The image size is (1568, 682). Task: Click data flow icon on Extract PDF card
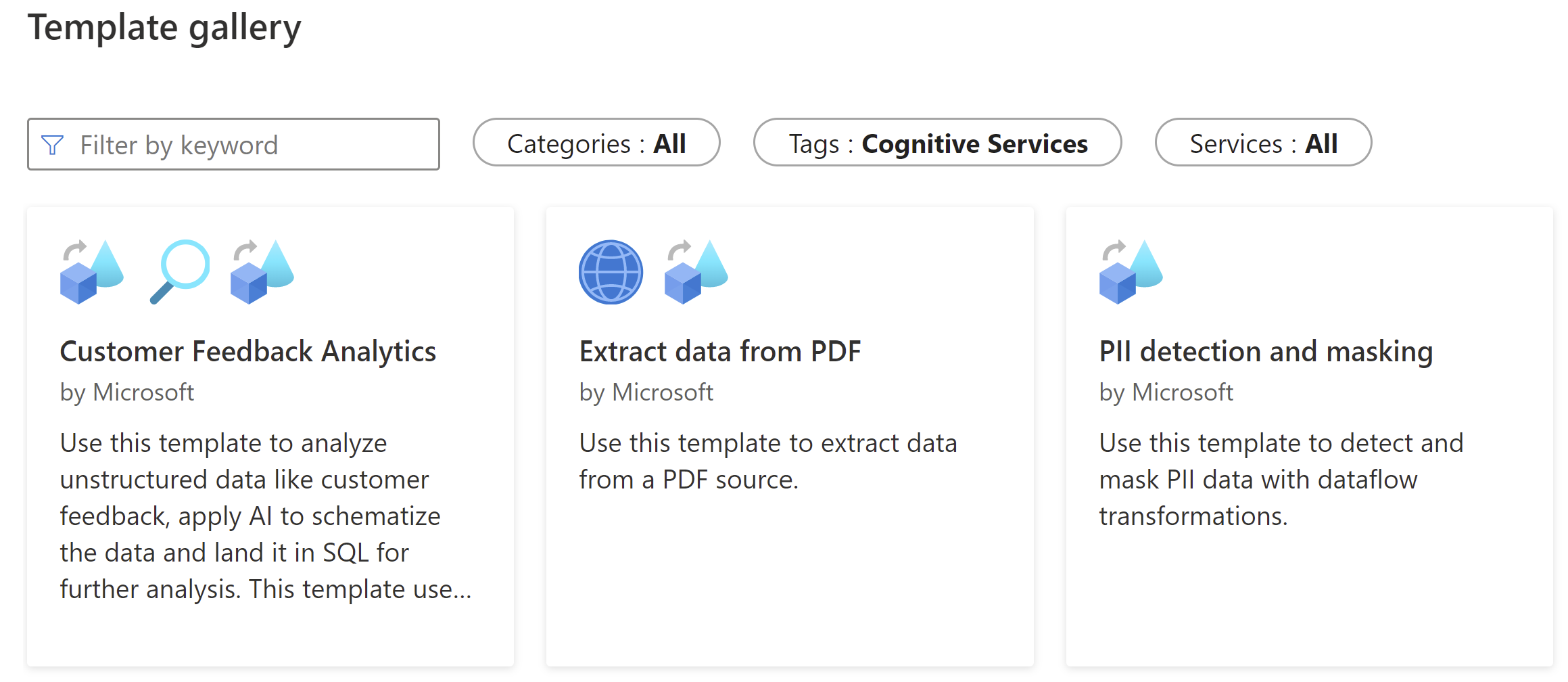(696, 272)
